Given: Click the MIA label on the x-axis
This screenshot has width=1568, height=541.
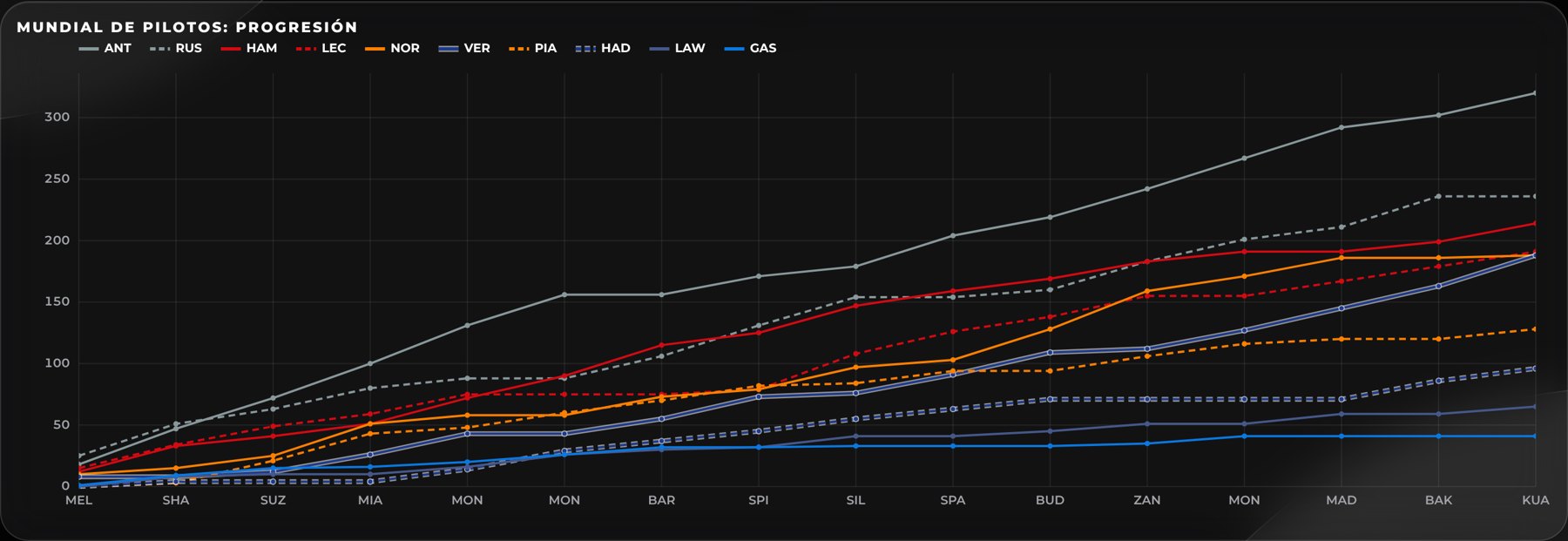Looking at the screenshot, I should point(370,500).
